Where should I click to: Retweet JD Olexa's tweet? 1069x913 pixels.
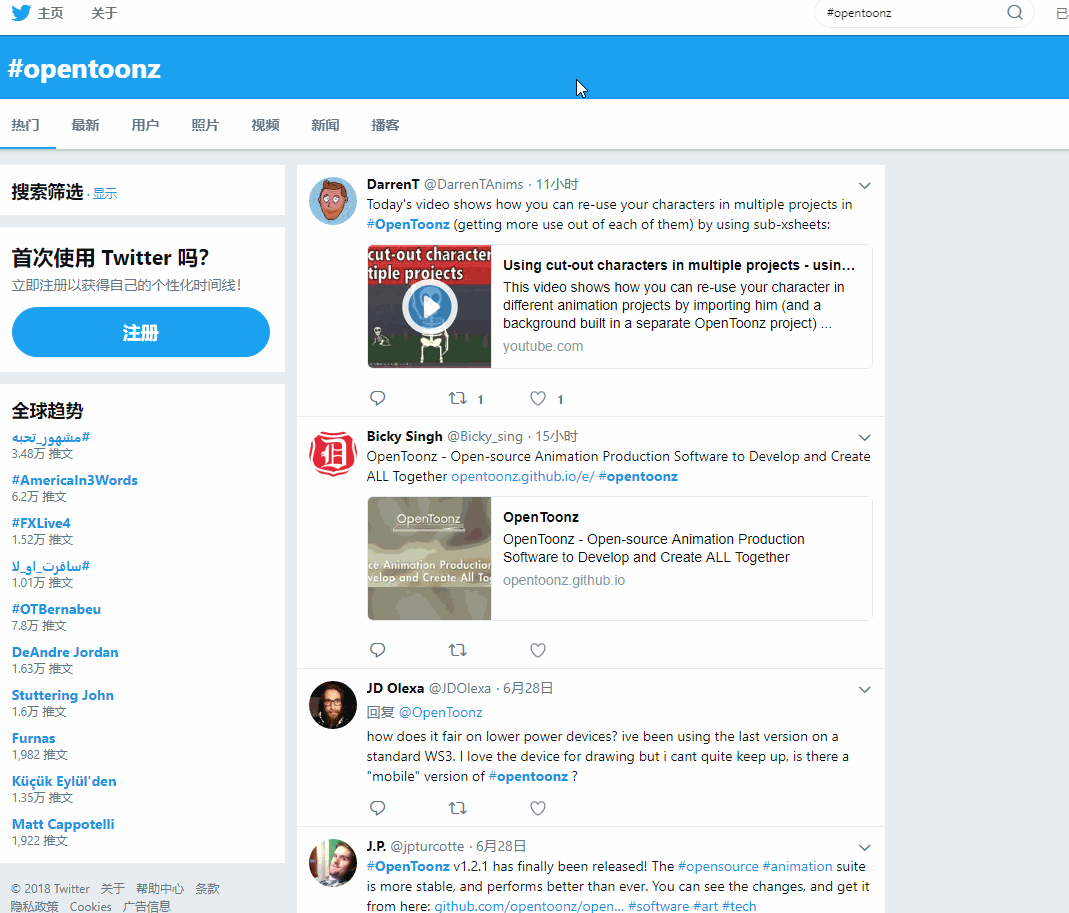457,808
